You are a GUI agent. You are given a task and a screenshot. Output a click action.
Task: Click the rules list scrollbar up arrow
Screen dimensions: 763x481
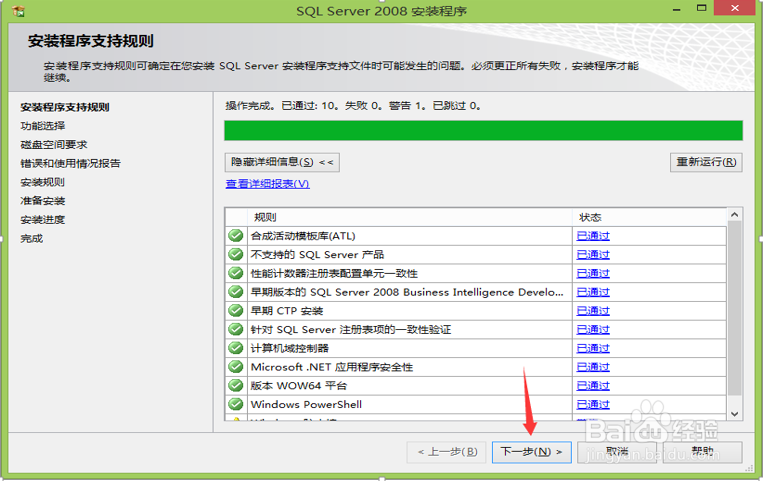(x=735, y=214)
